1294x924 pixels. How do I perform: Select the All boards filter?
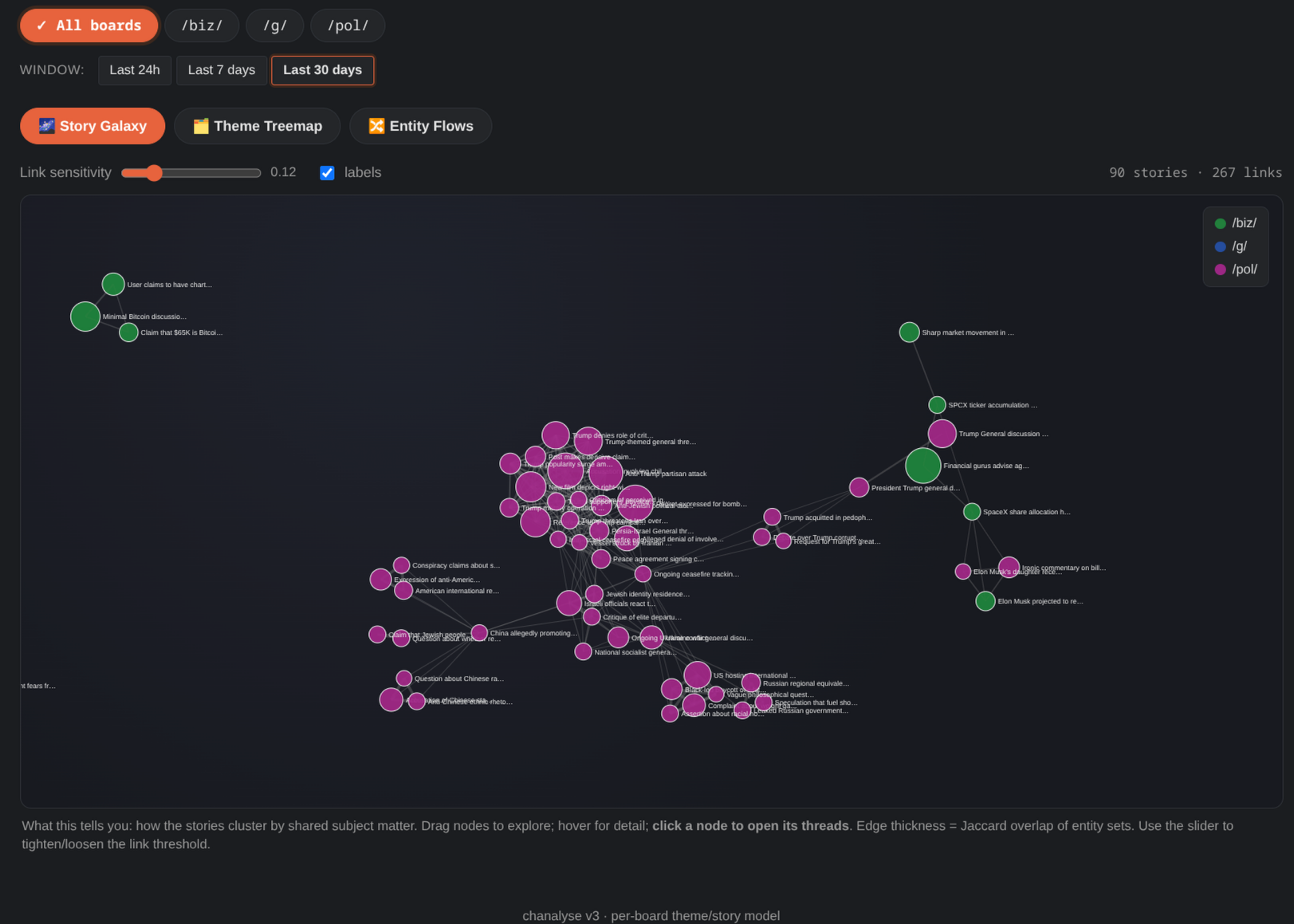(88, 26)
